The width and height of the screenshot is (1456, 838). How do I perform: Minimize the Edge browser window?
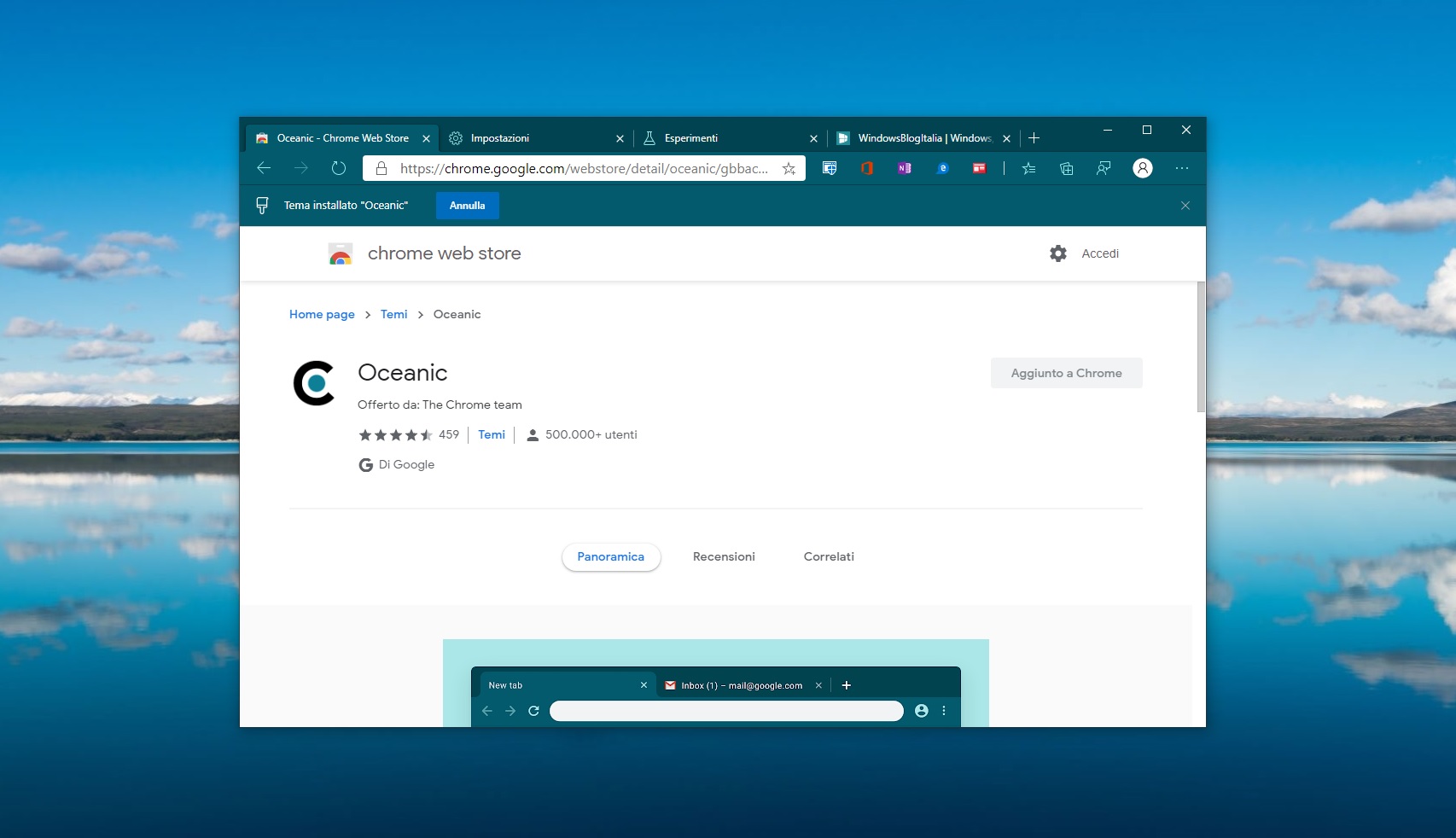(1108, 130)
